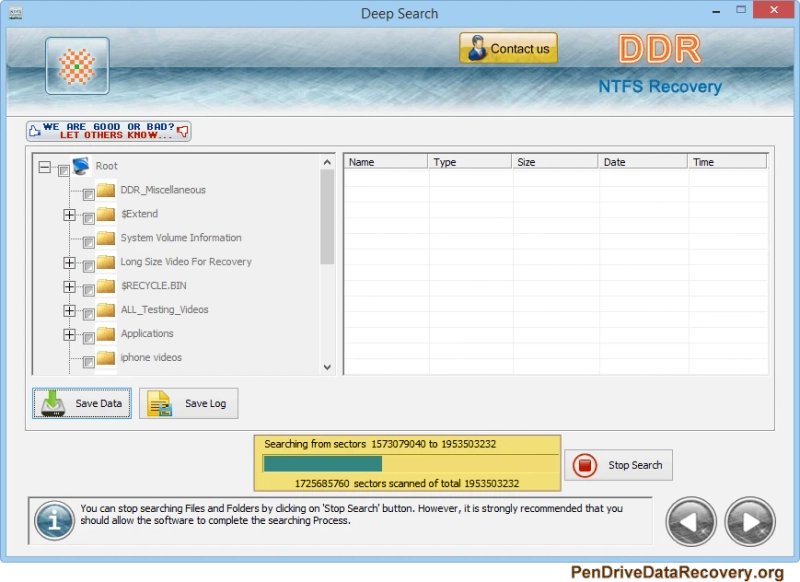Click the blue information icon
The width and height of the screenshot is (800, 582).
pyautogui.click(x=54, y=521)
